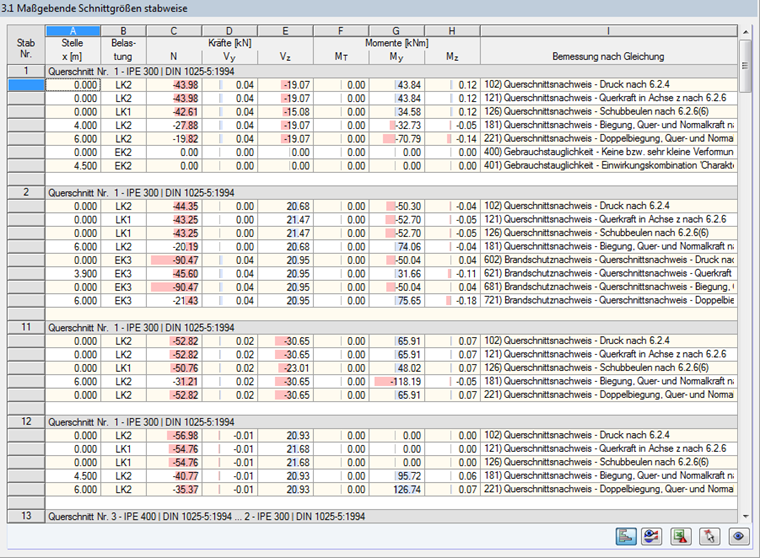Select the location value 3.900
This screenshot has width=760, height=558.
tap(73, 274)
